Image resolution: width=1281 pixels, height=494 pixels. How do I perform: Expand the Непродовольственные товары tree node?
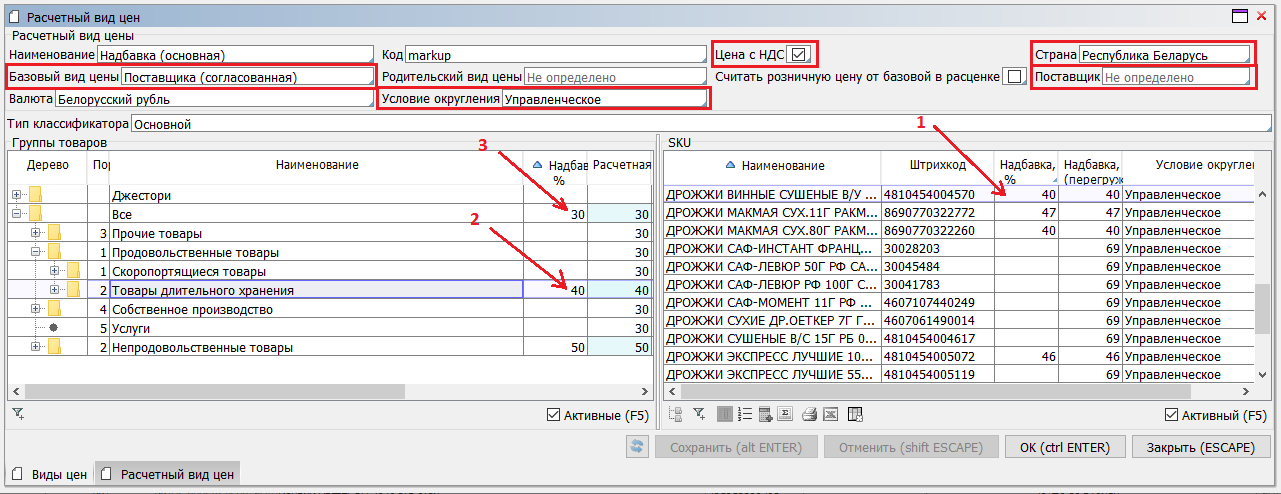click(x=36, y=347)
